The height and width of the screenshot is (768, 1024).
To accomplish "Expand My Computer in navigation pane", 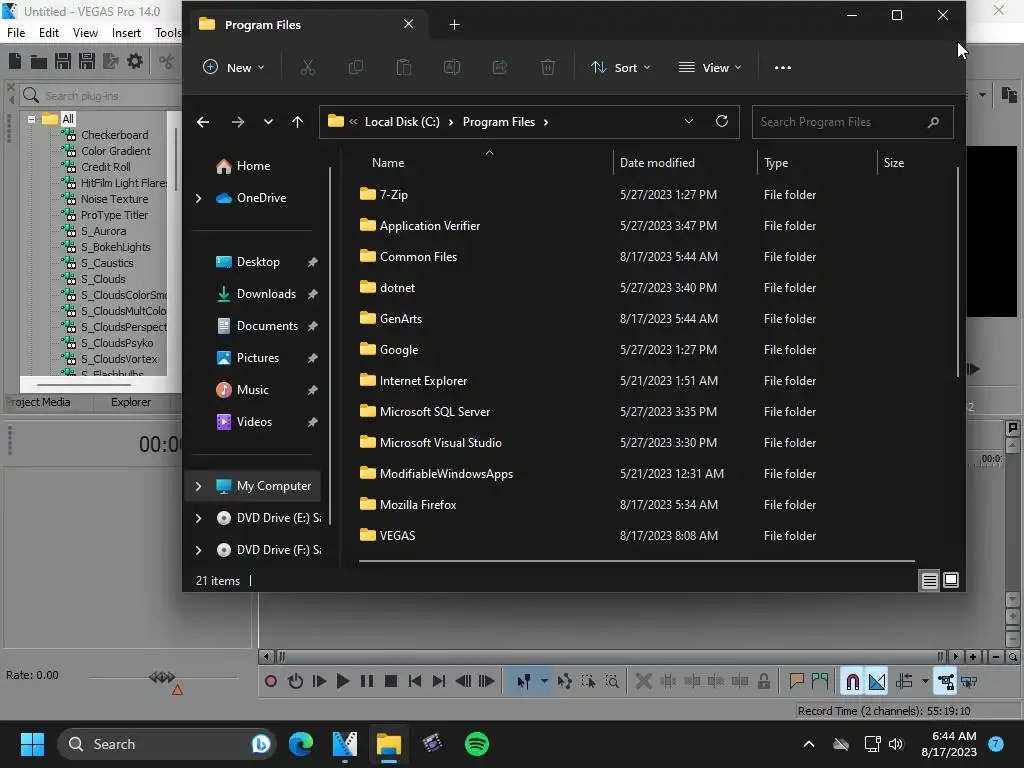I will pos(199,486).
